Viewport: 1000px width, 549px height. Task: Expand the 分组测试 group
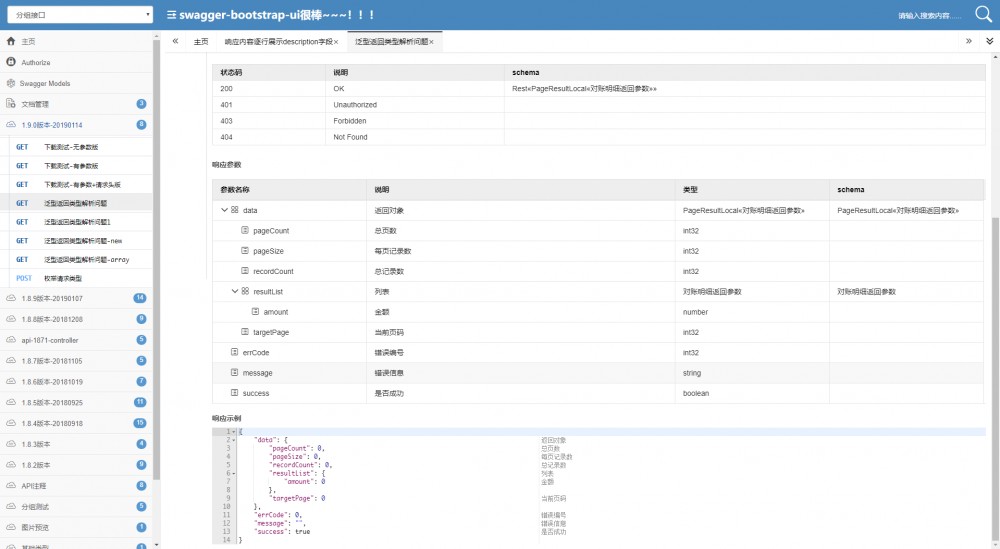pyautogui.click(x=77, y=507)
